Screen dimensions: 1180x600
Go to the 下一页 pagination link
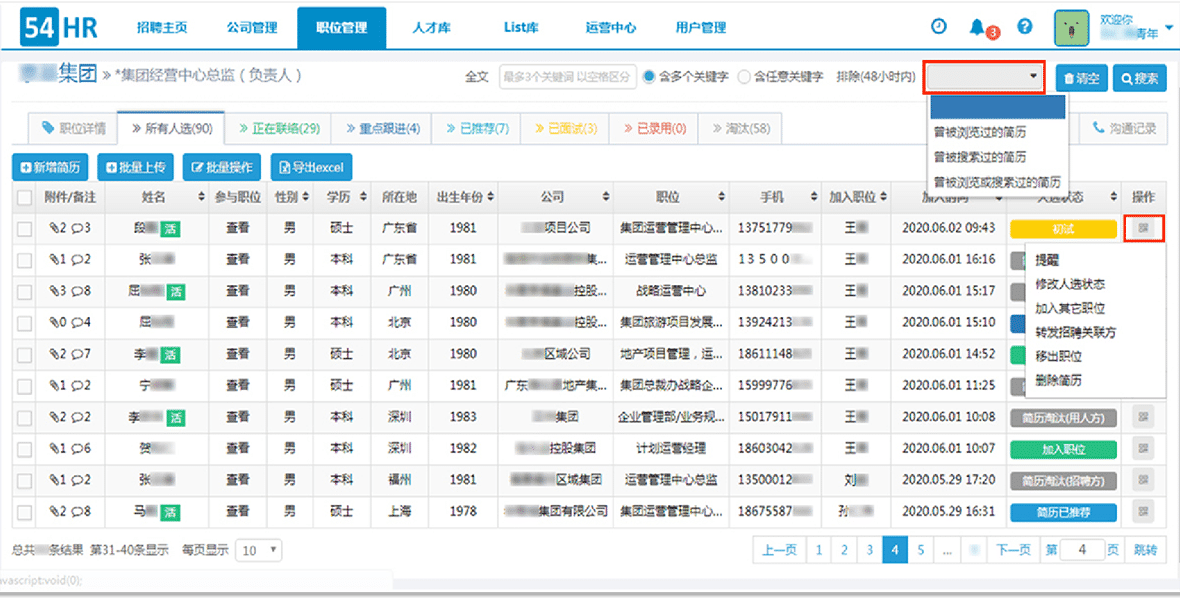(x=1013, y=550)
